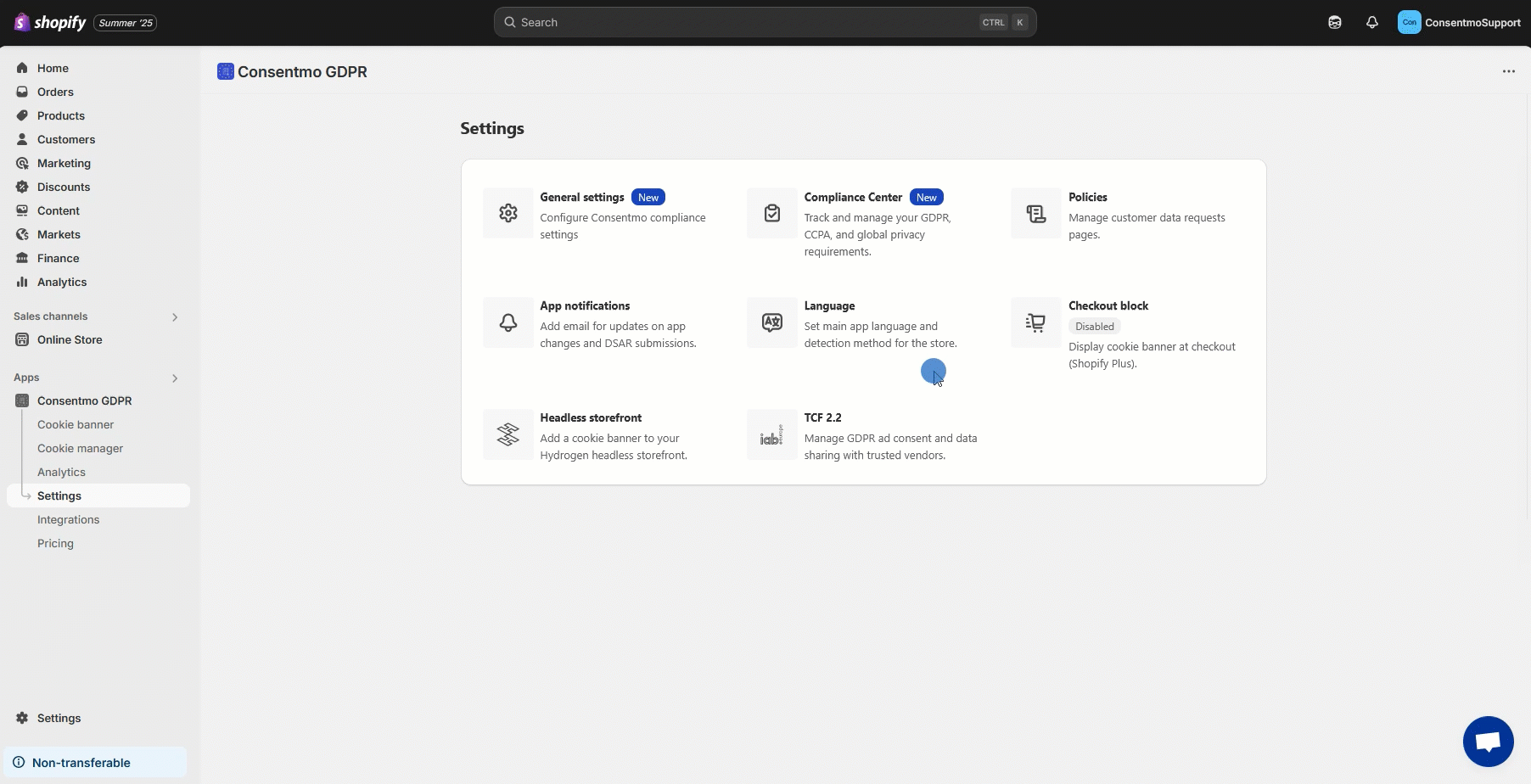Expand the Sales channels chevron
The height and width of the screenshot is (784, 1531).
(x=175, y=316)
